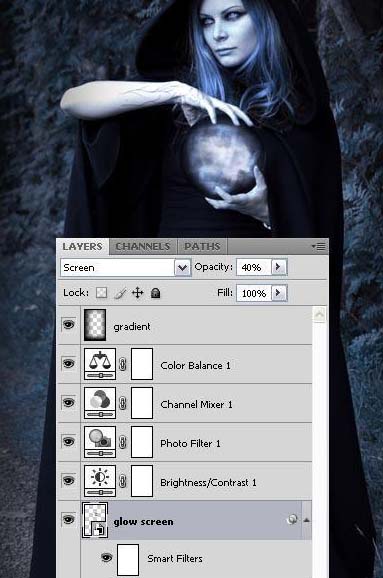Select the gradient layer thumbnail
383x578 pixels.
[x=95, y=325]
